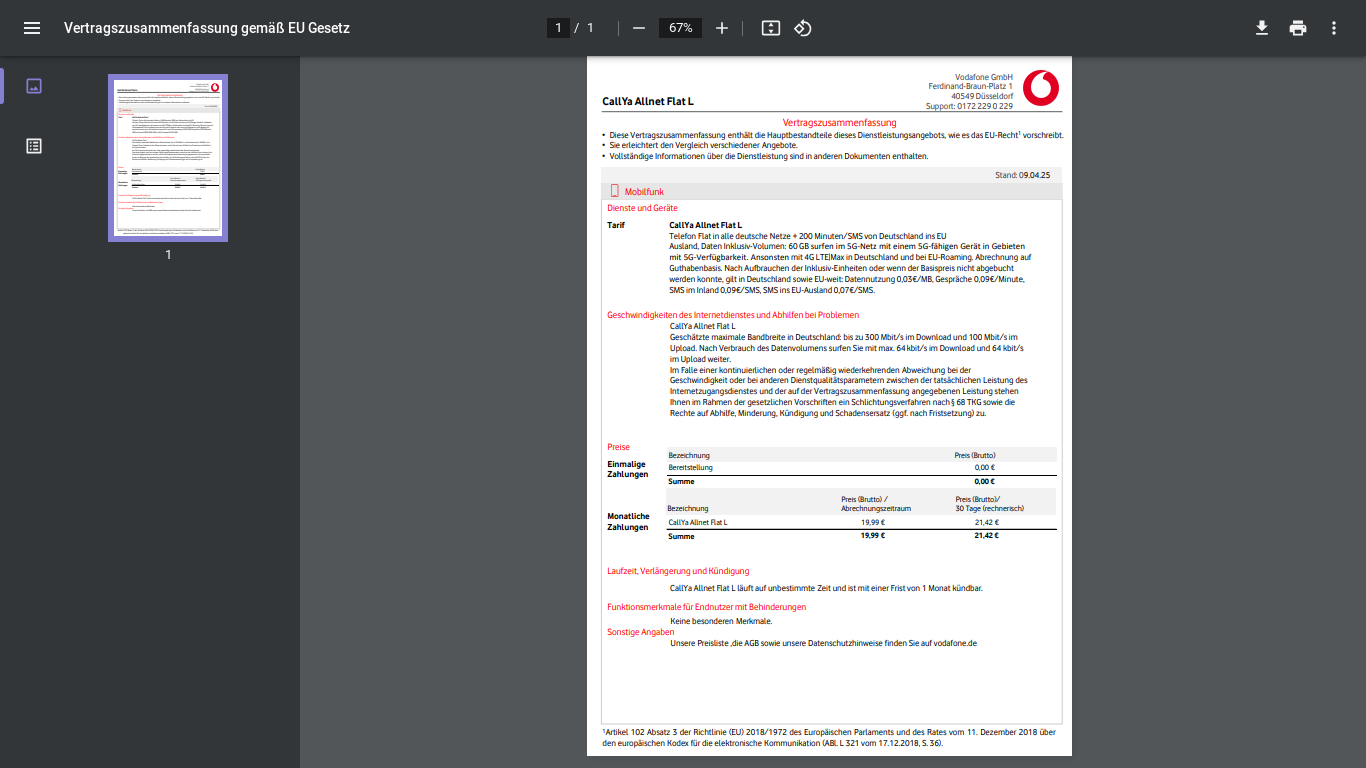Click the 'Einmalige Zahlungen' label
This screenshot has width=1366, height=768.
[x=627, y=469]
